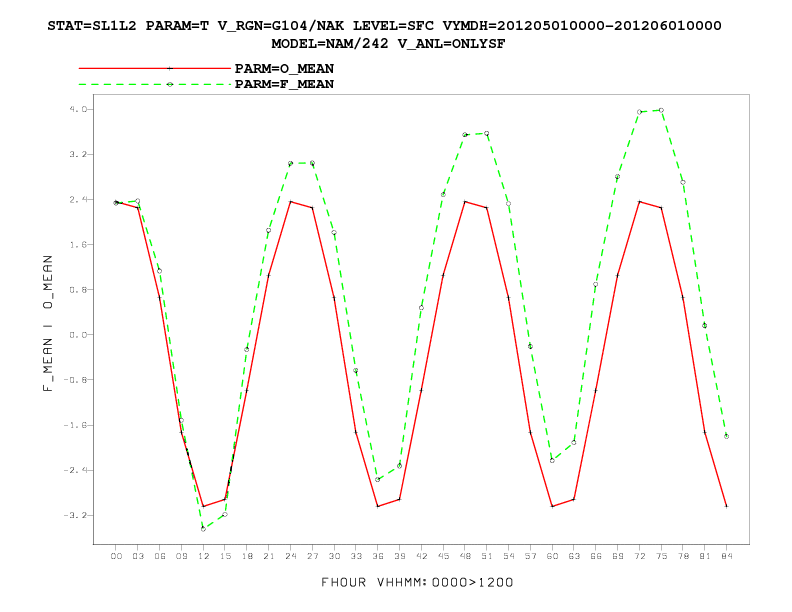Click the red O_MEAN marker at hour 84
Viewport: 792px width, 612px height.
[x=726, y=506]
